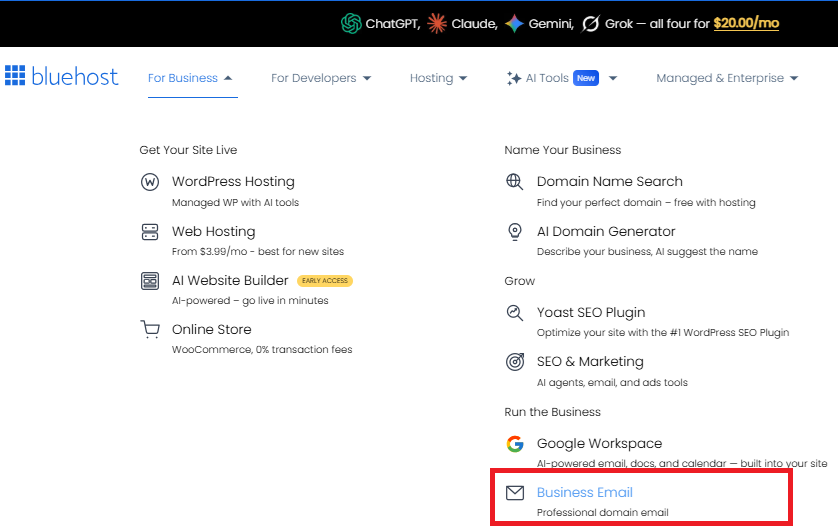This screenshot has width=838, height=526.
Task: Click the Bluehost grid logo icon
Action: pos(15,75)
